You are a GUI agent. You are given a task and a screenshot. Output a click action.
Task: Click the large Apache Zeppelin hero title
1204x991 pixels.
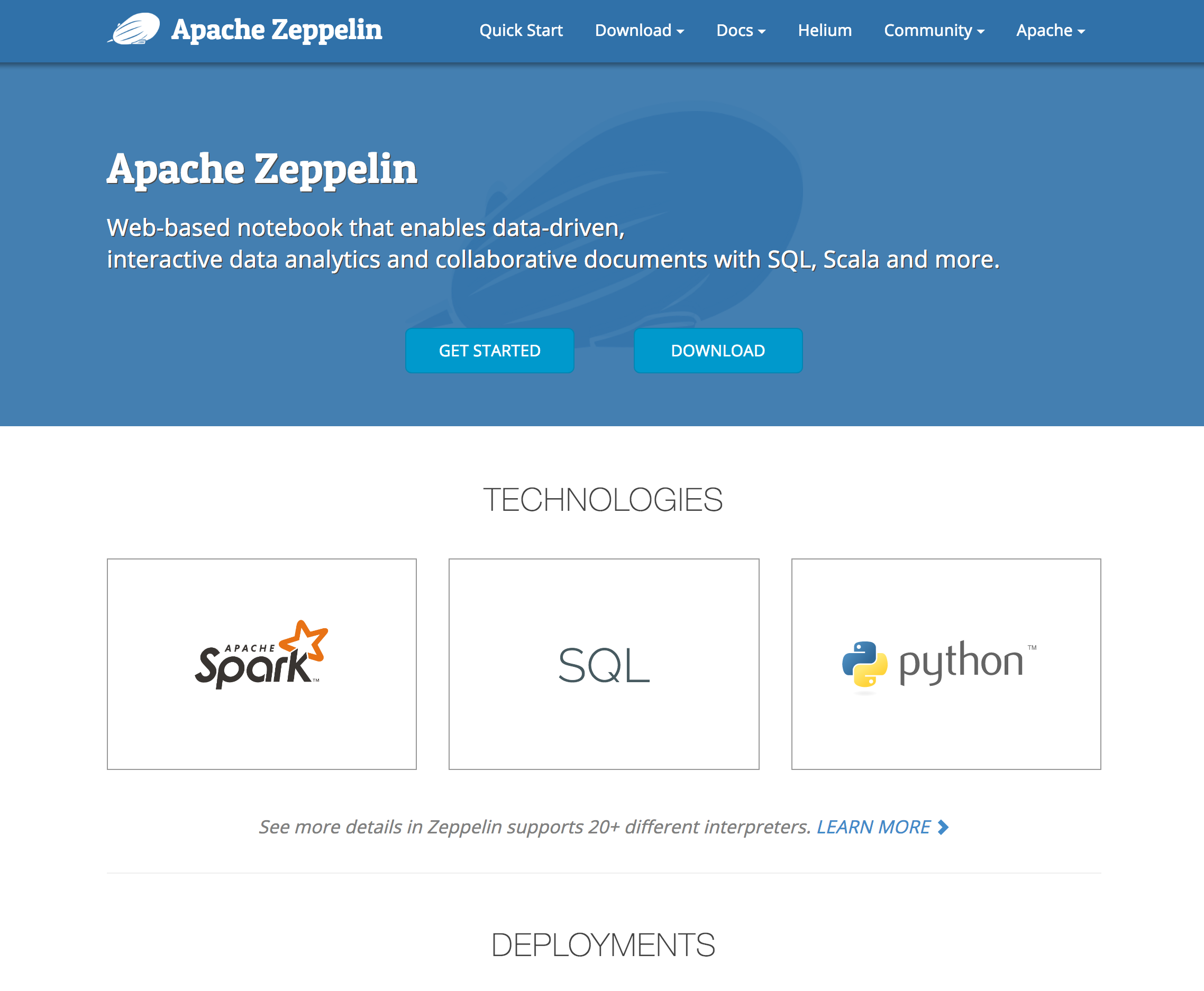pyautogui.click(x=262, y=170)
